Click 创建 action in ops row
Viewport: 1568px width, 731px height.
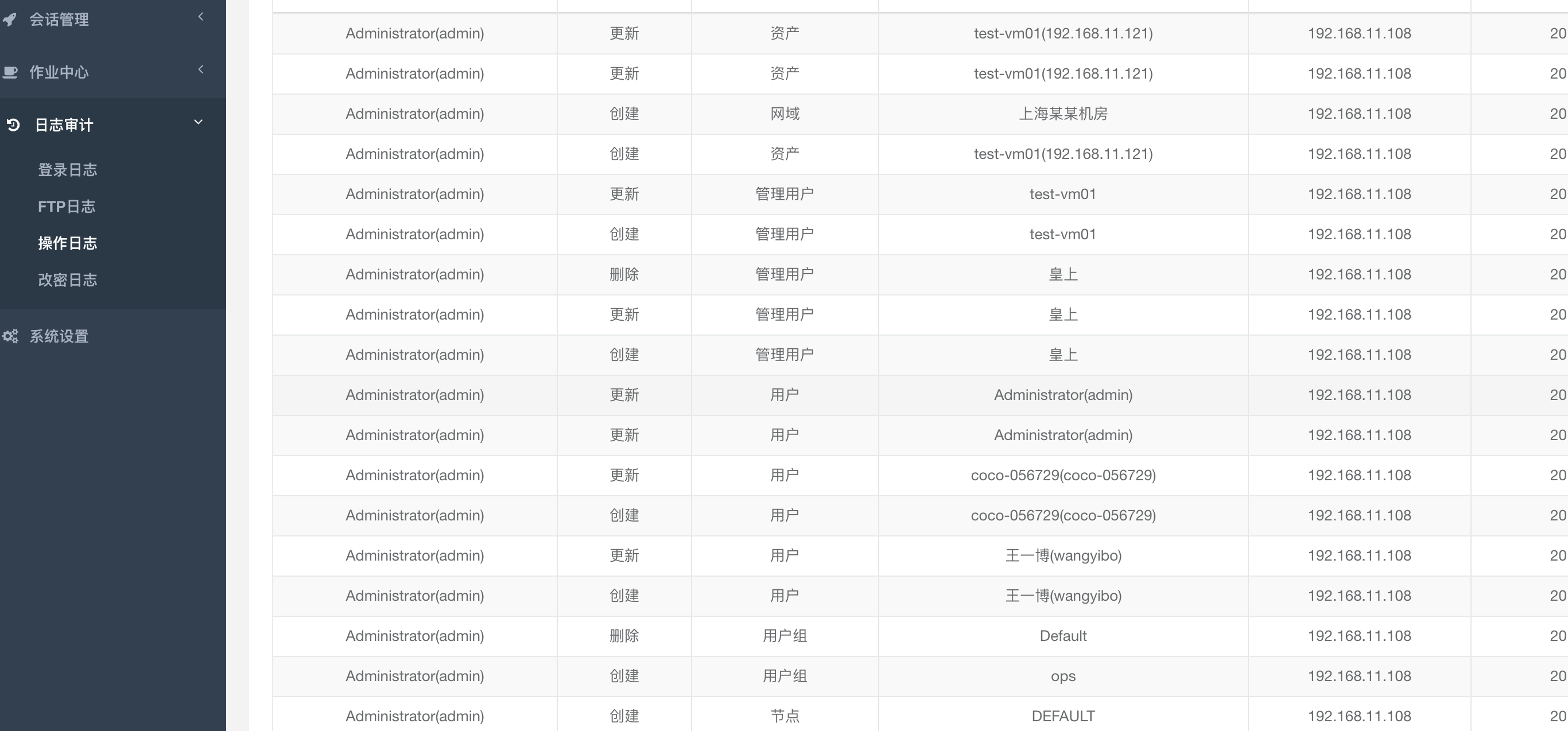pos(624,676)
